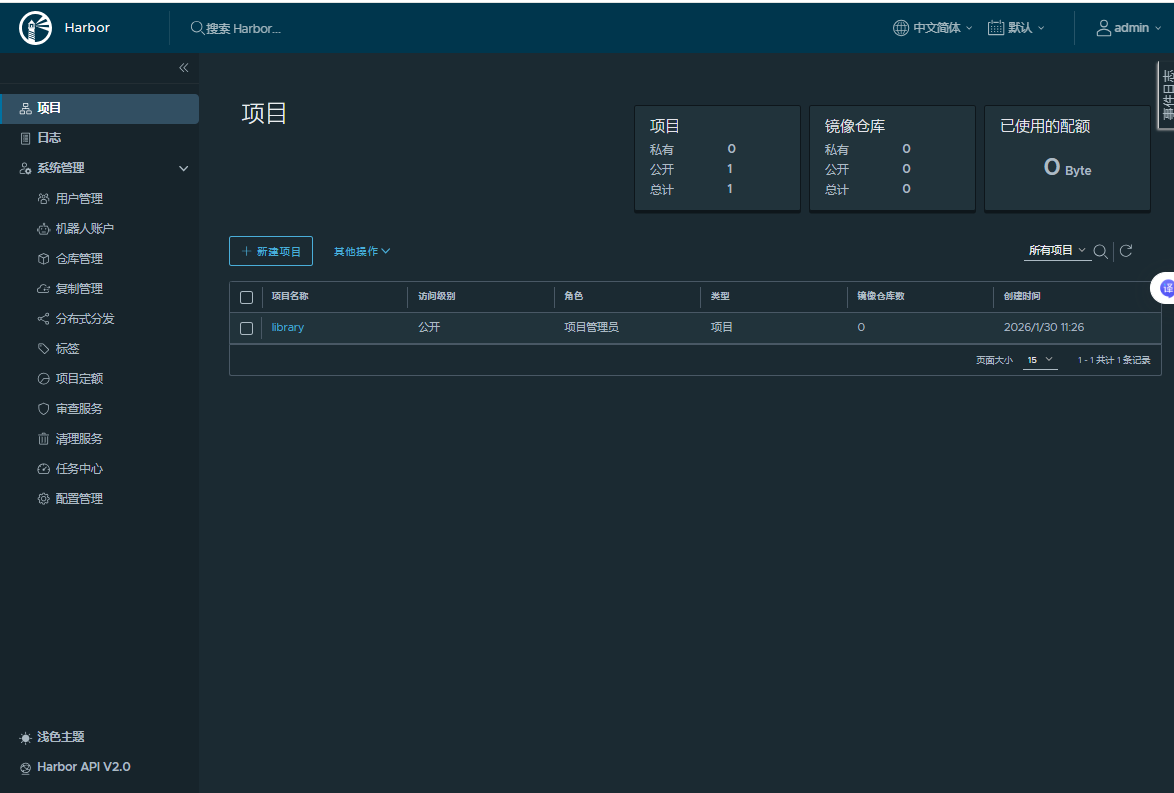Open the 所有项目 filter dropdown

click(x=1056, y=250)
